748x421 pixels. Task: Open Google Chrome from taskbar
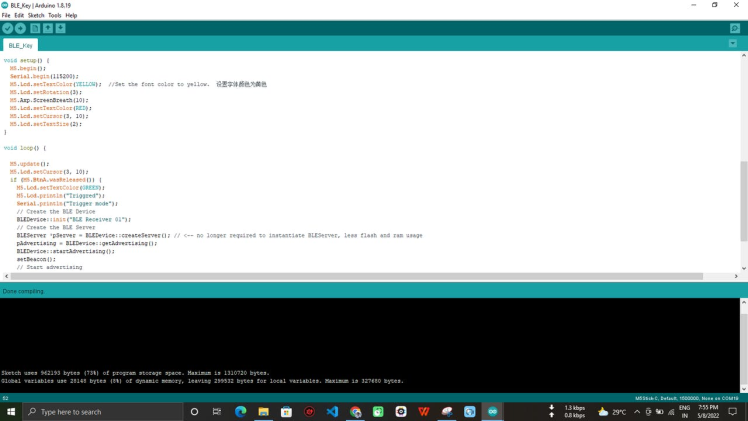[355, 411]
